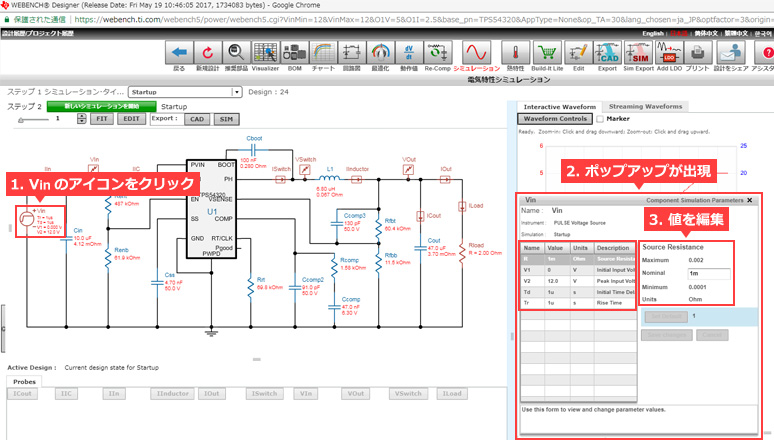Select the V2 row in parameter table
This screenshot has width=774, height=440.
point(578,281)
